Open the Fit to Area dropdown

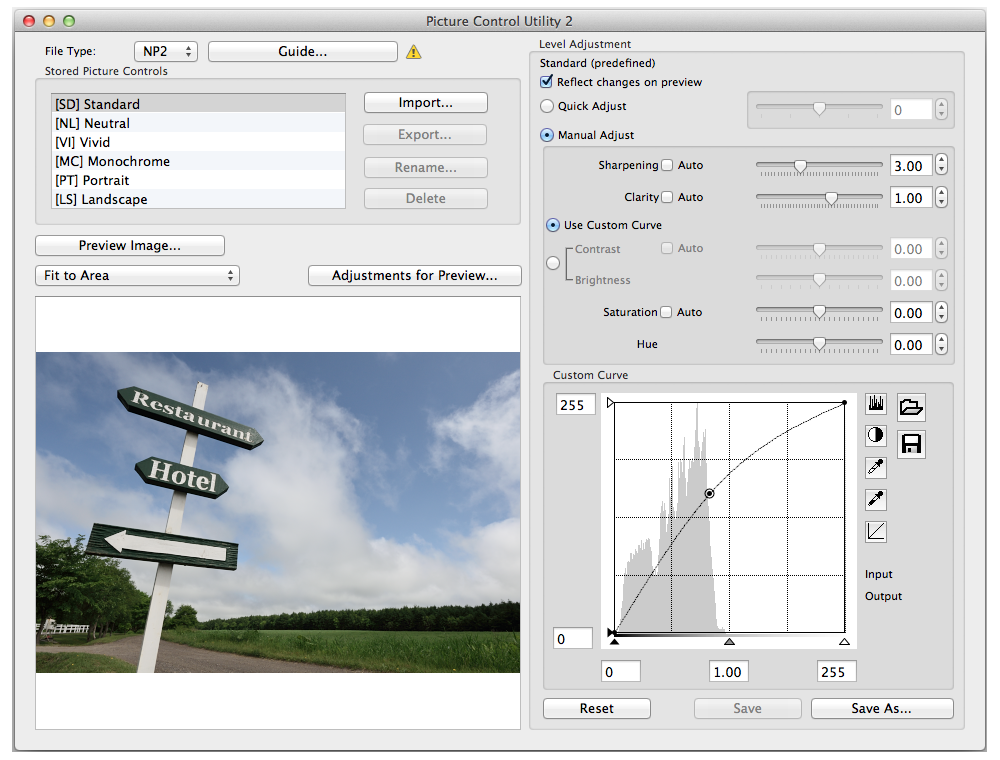click(137, 275)
